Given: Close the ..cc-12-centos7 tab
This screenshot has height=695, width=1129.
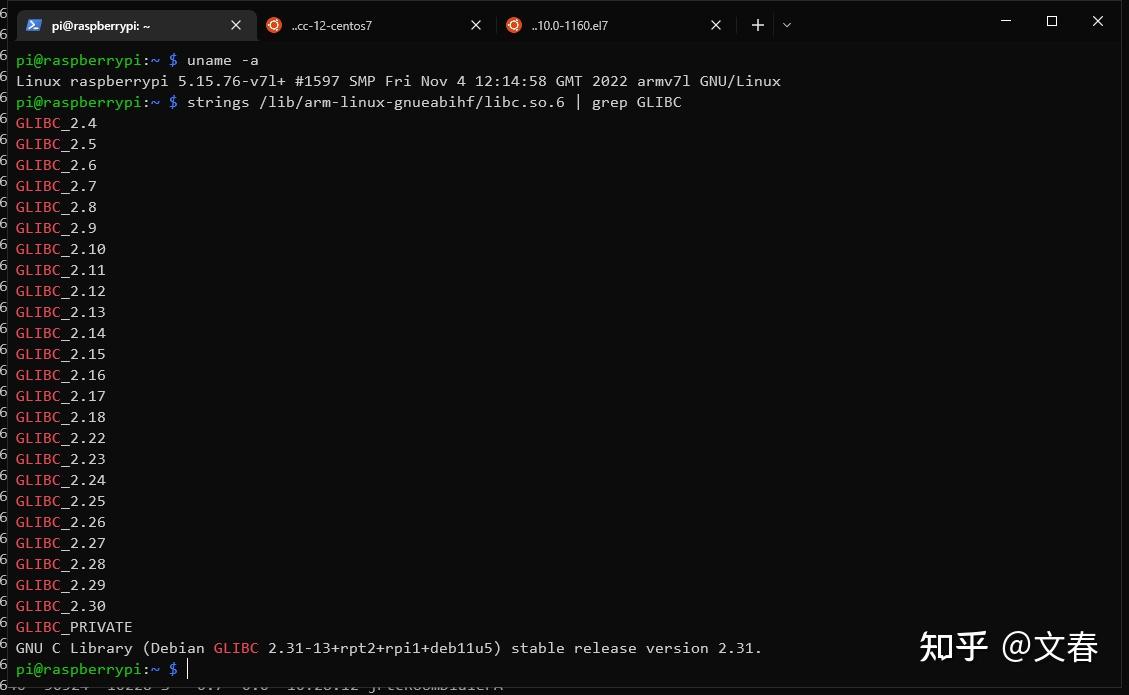Looking at the screenshot, I should point(476,25).
